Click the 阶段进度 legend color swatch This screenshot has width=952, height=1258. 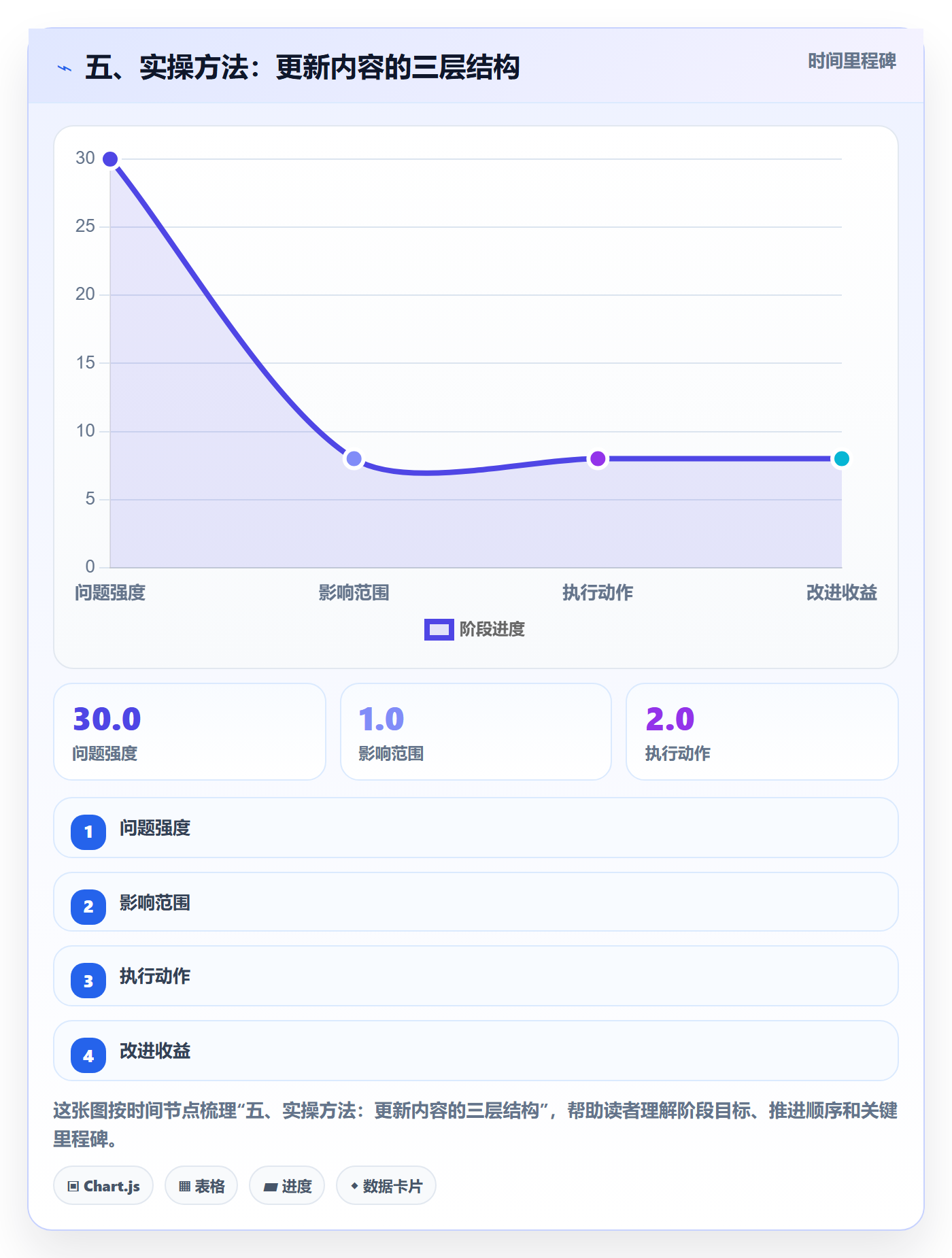(439, 630)
